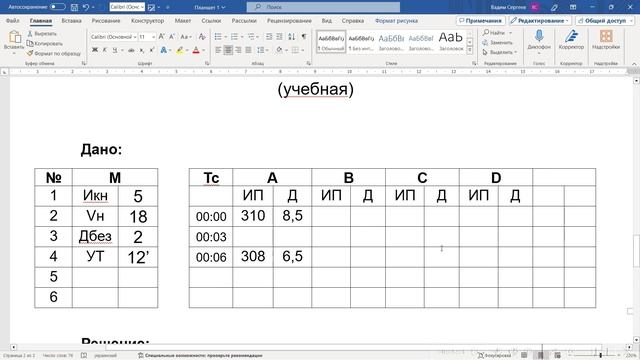Click the Save icon in the quick access toolbar
Viewport: 640px width, 360px height.
pos(74,7)
